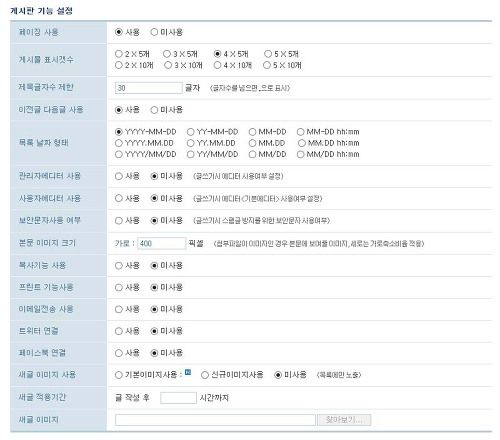Pick the MM/DD hh:mm date format
The image size is (500, 440).
[x=300, y=154]
